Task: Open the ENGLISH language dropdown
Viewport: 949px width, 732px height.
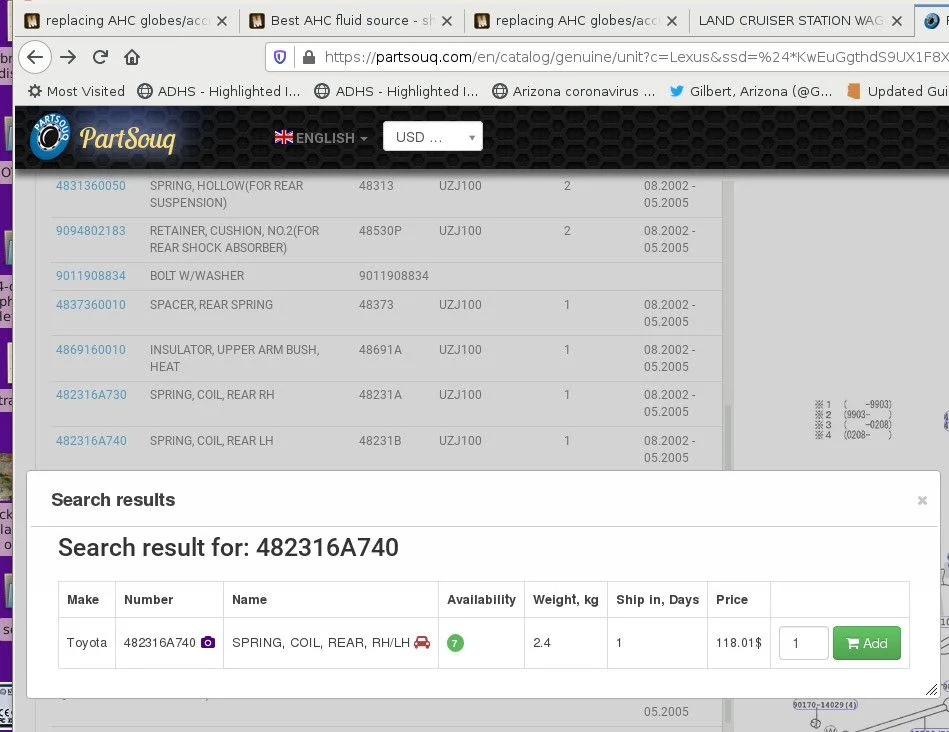Action: pyautogui.click(x=321, y=138)
